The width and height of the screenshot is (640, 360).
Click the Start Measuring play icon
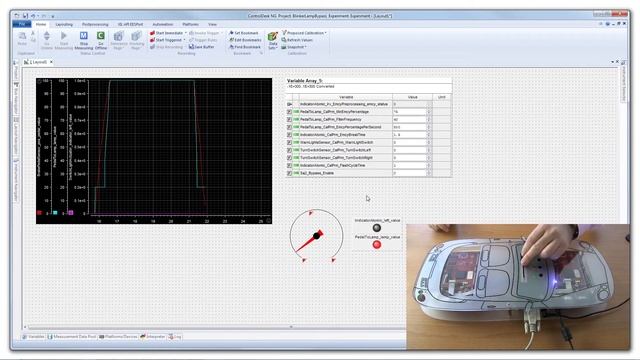(64, 36)
